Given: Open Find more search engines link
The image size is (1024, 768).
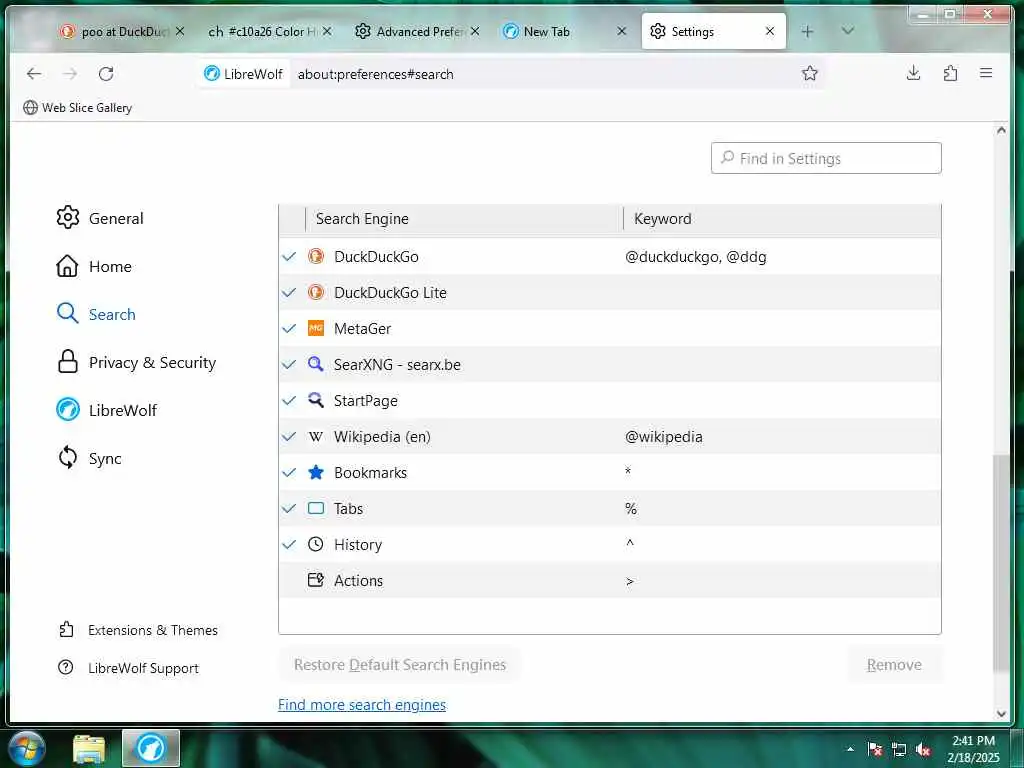Looking at the screenshot, I should point(362,705).
